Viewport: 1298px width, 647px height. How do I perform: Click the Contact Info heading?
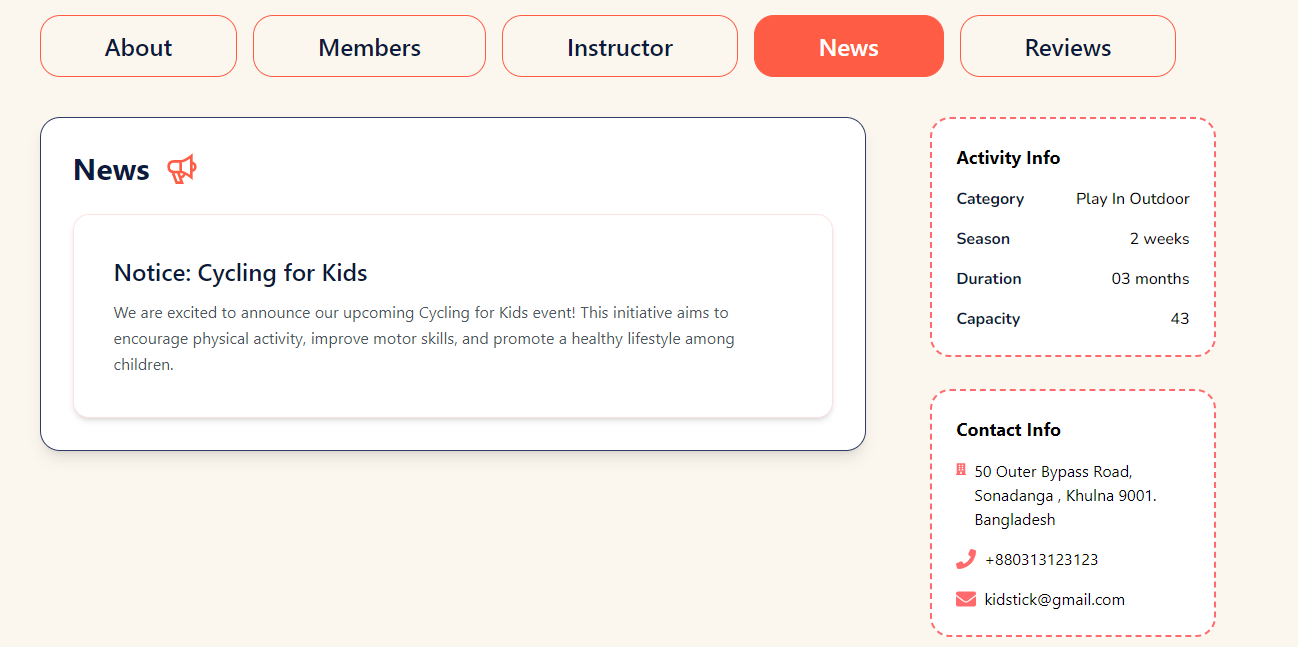point(1008,430)
